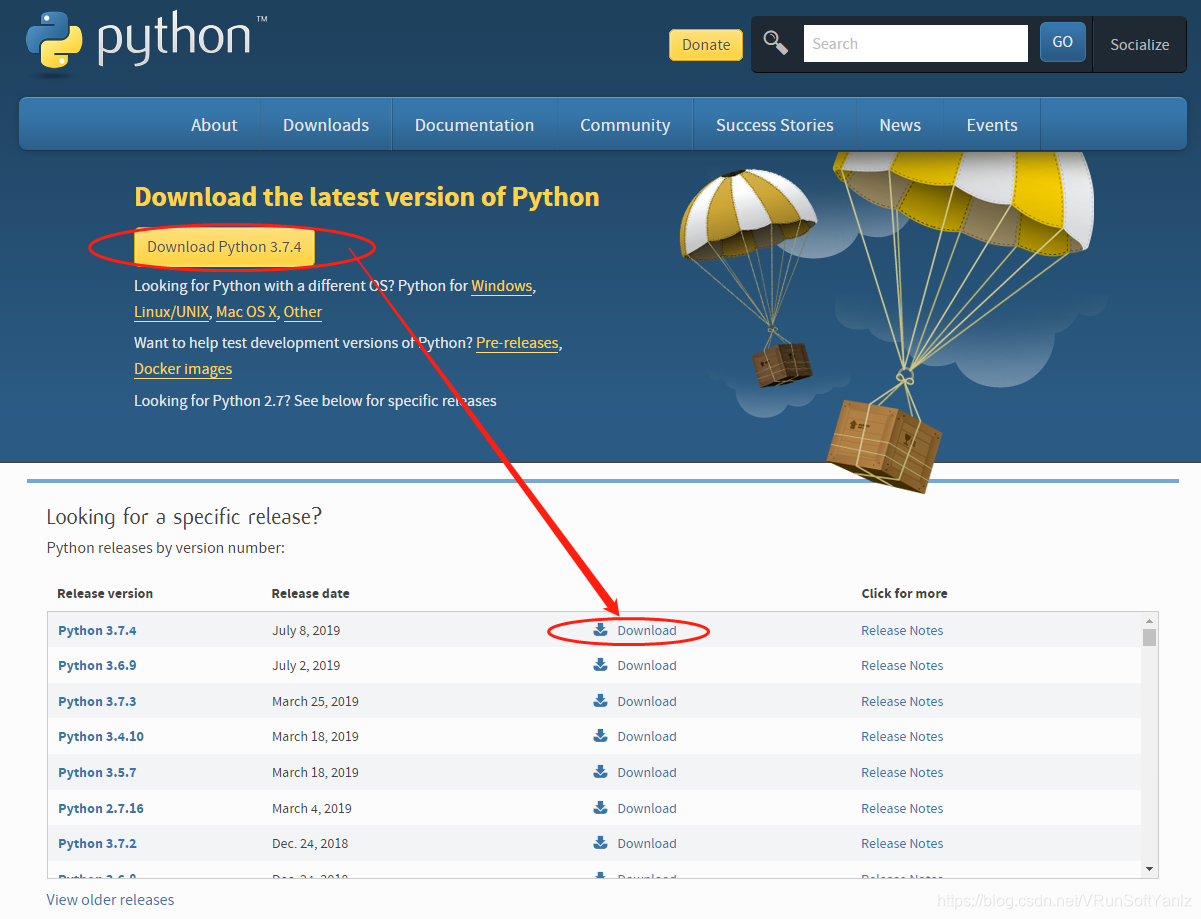Open Release Notes for Python 3.7.3

pyautogui.click(x=902, y=701)
